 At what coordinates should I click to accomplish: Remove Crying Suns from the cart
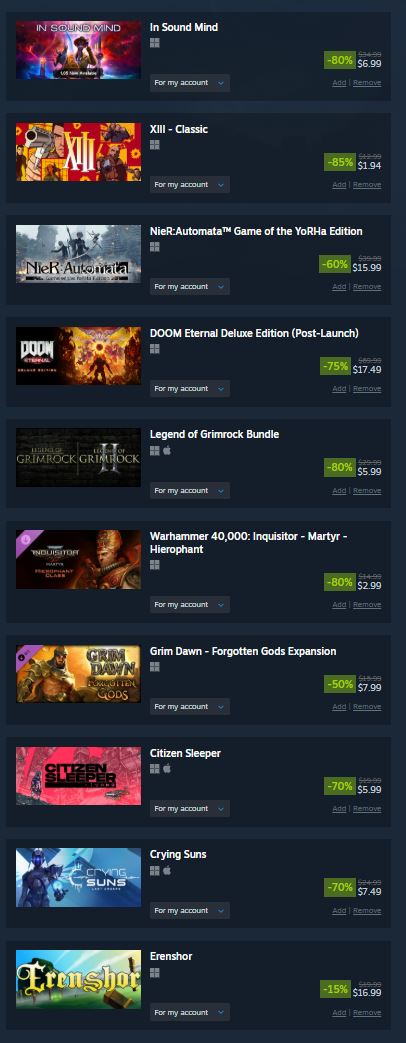click(367, 911)
